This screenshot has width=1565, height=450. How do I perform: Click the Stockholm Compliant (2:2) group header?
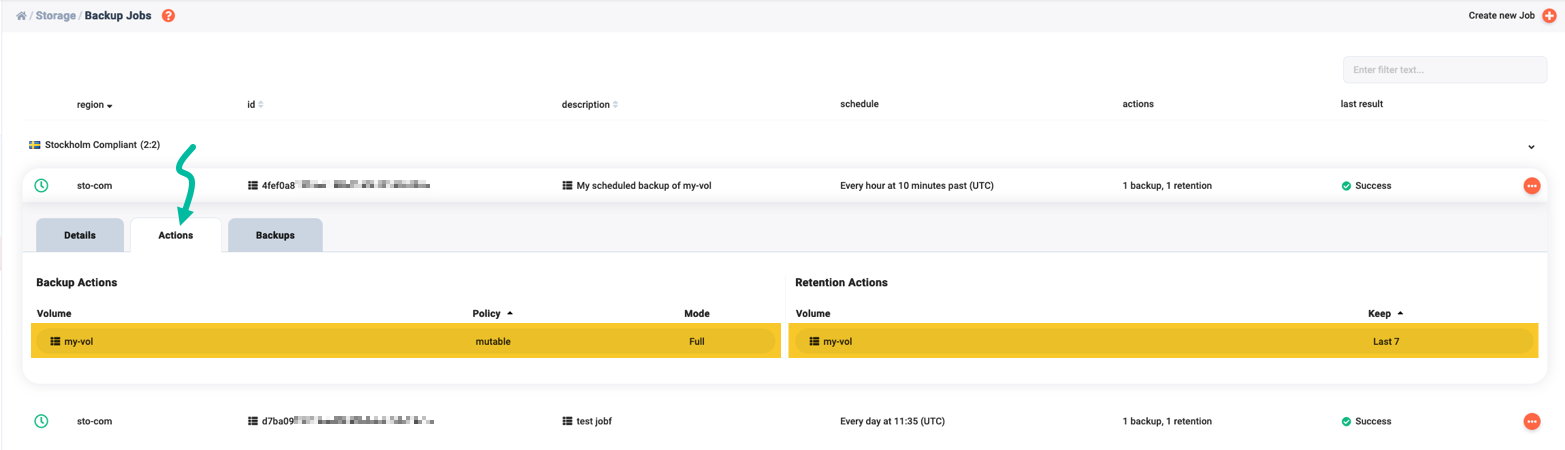pos(102,145)
